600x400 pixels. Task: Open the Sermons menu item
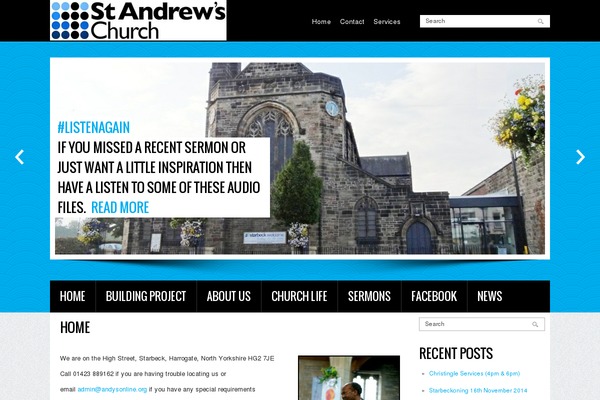369,296
